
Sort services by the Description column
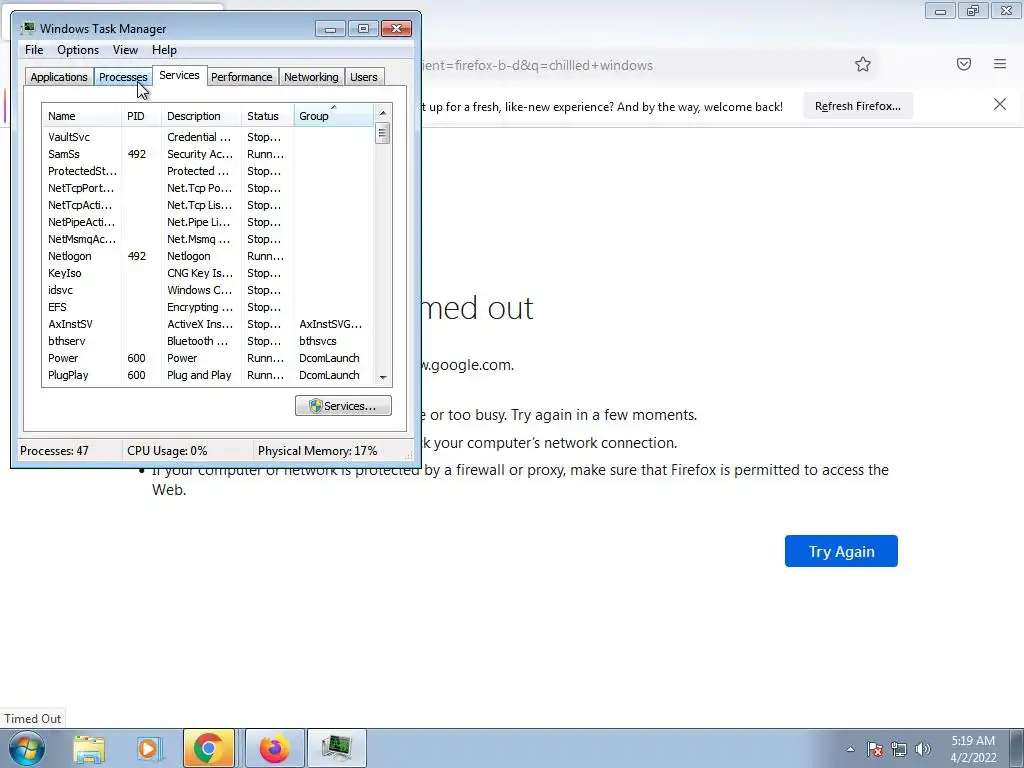click(201, 116)
